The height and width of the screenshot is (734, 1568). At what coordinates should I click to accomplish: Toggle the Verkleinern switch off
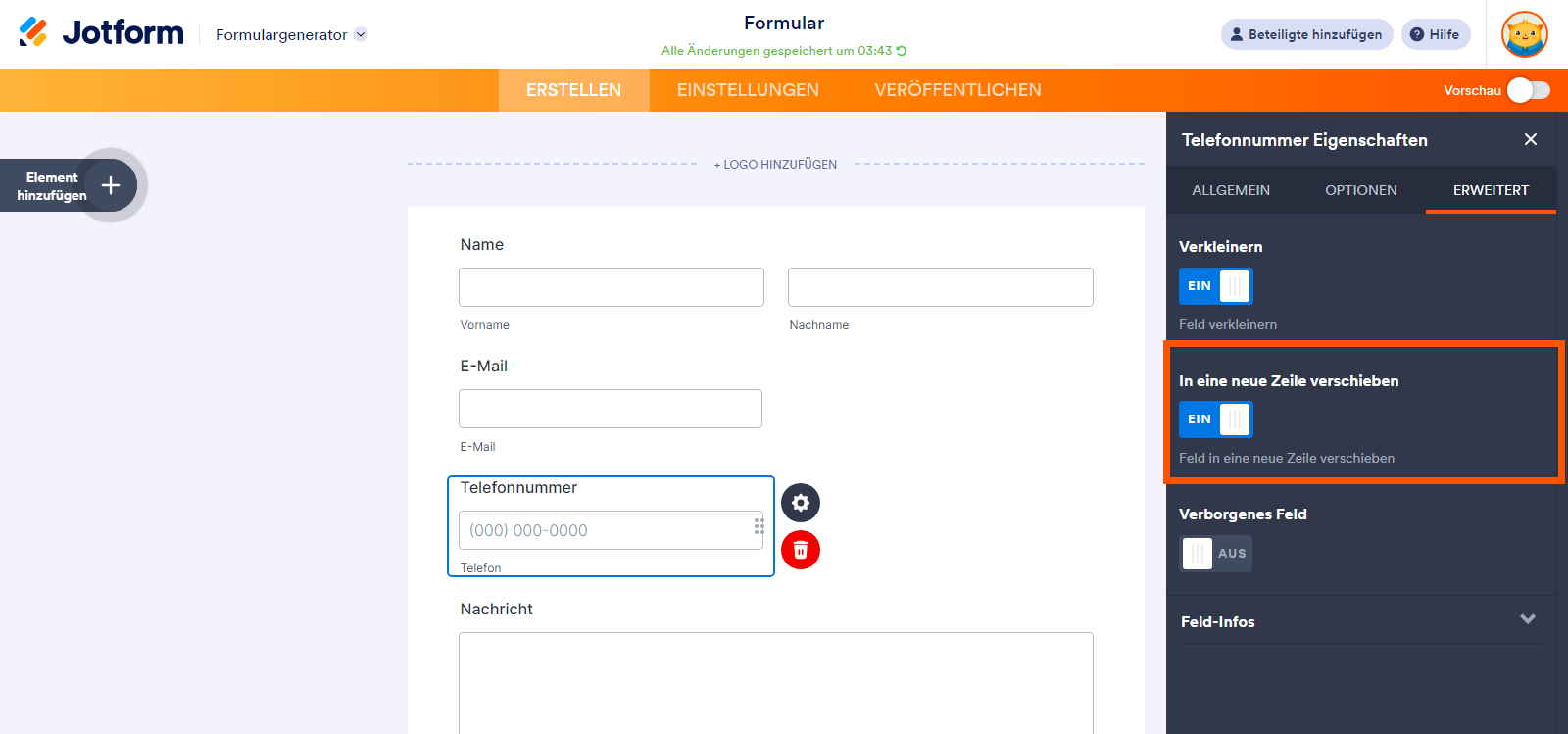(x=1215, y=286)
